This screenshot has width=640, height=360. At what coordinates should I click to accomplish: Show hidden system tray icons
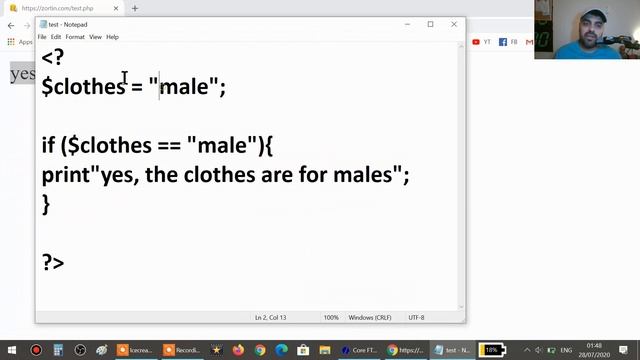[527, 350]
